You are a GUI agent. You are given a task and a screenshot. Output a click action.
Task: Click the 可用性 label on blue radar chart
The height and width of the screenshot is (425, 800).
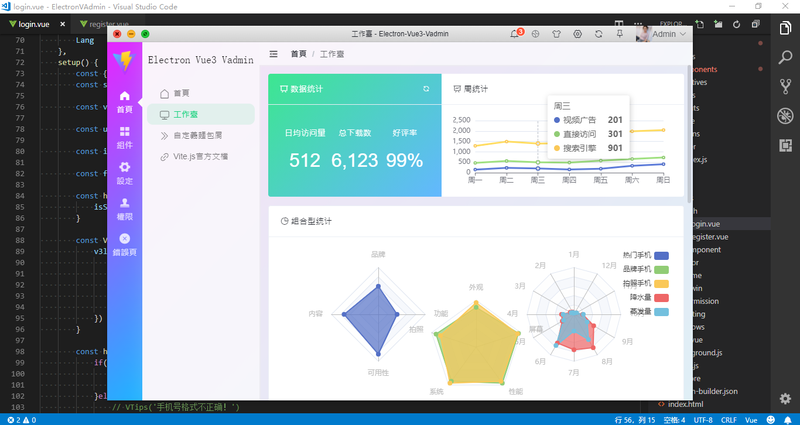(378, 373)
